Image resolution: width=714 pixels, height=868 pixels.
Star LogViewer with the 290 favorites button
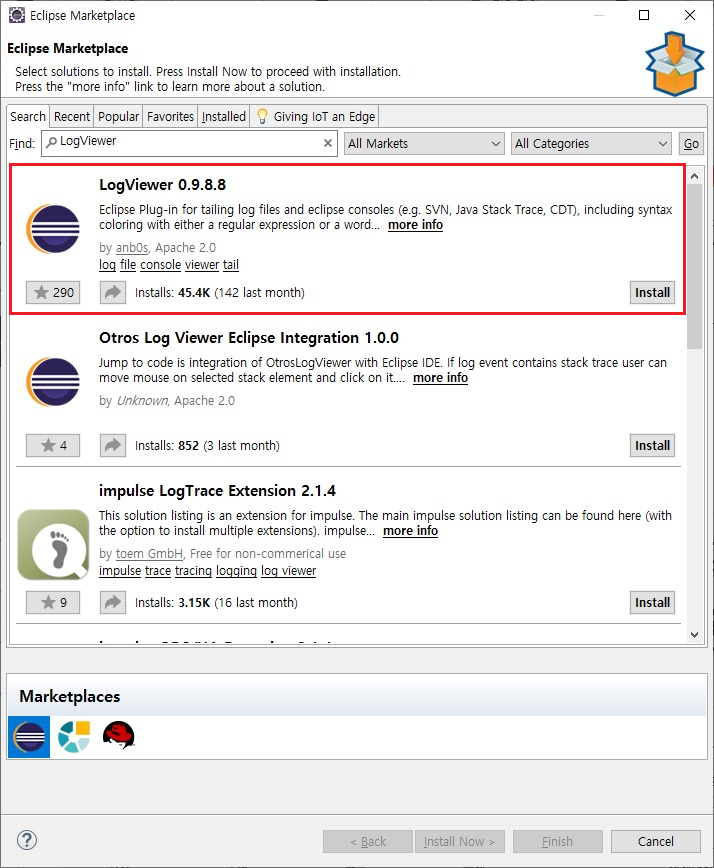coord(53,292)
